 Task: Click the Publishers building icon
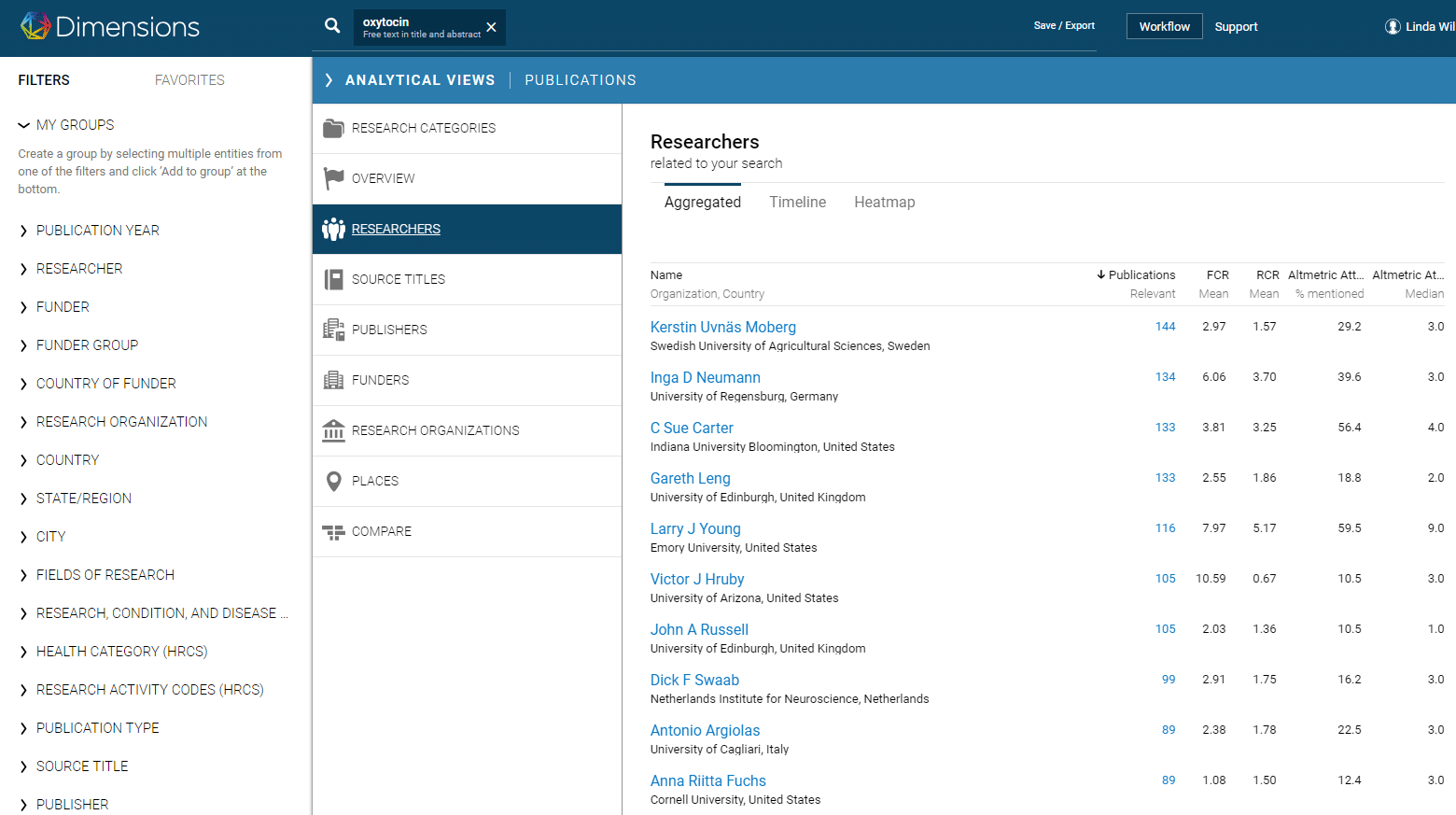(333, 330)
